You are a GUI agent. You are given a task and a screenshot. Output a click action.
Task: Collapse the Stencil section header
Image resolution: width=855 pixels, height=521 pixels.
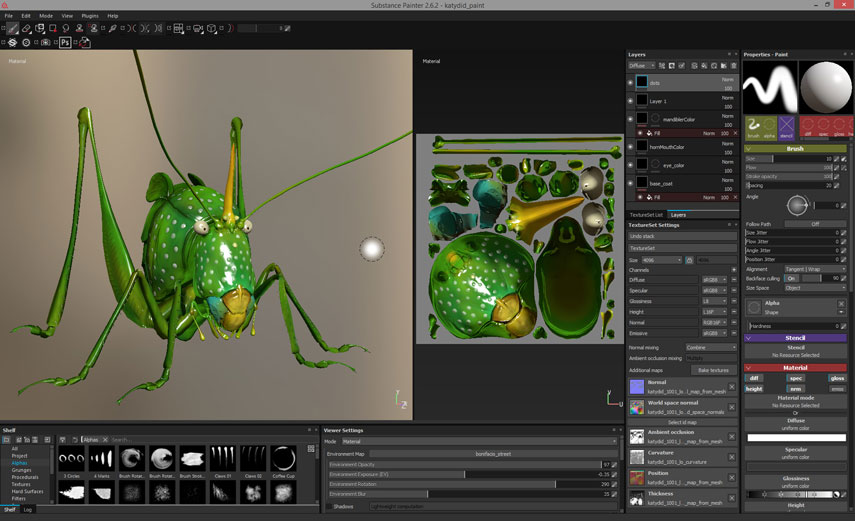[x=796, y=338]
